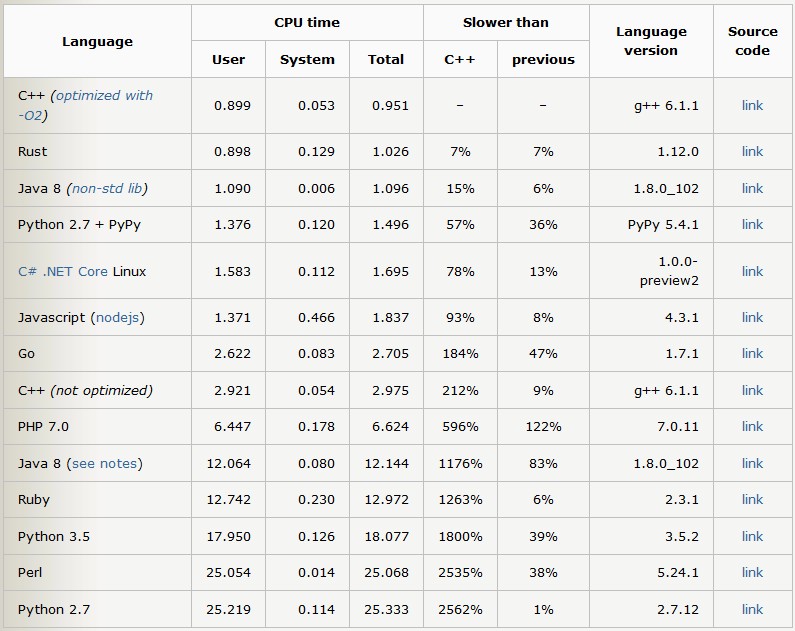The height and width of the screenshot is (631, 795).
Task: Open the source code link for Perl
Action: 752,573
